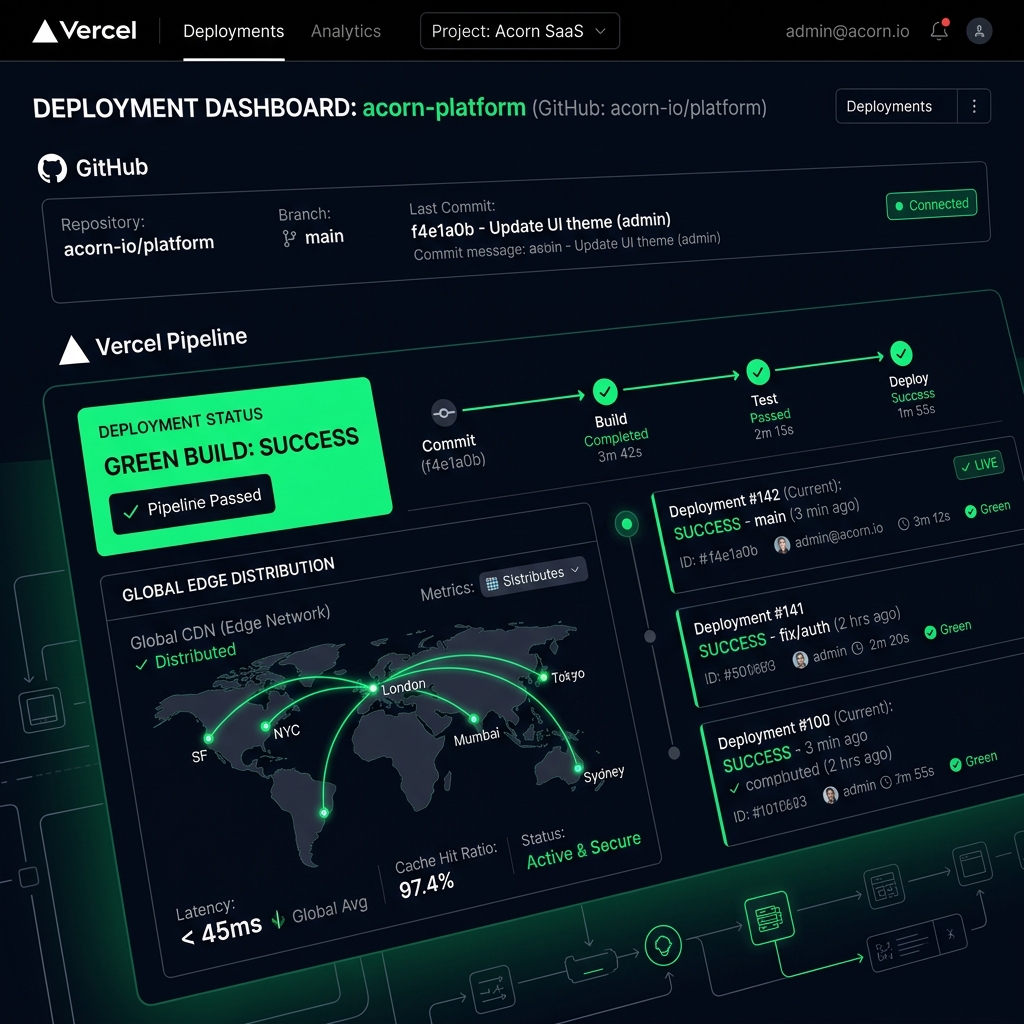Select the South America map node
This screenshot has height=1024, width=1024.
coord(324,812)
